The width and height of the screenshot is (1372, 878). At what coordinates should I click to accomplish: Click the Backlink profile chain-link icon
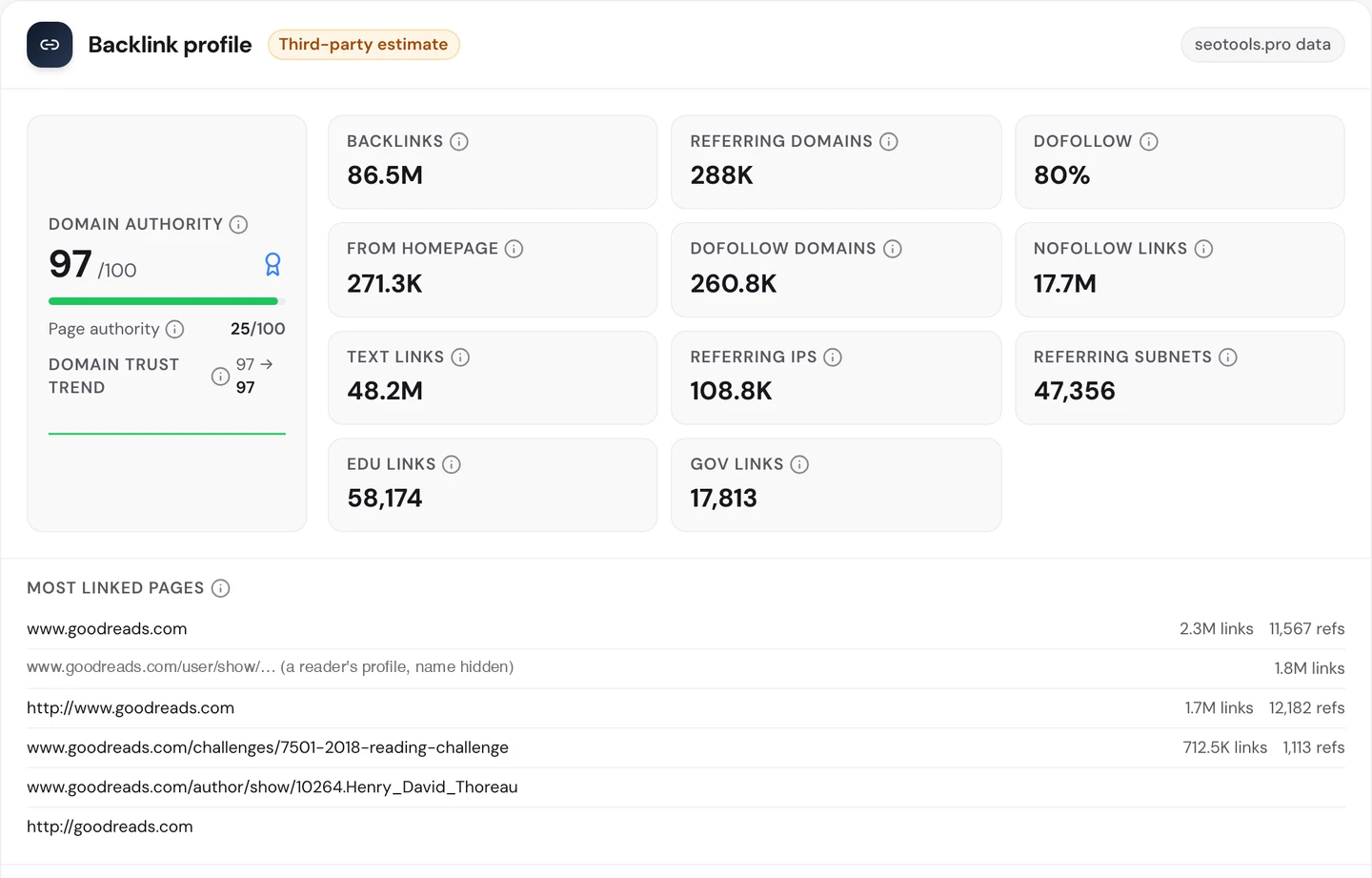click(50, 45)
